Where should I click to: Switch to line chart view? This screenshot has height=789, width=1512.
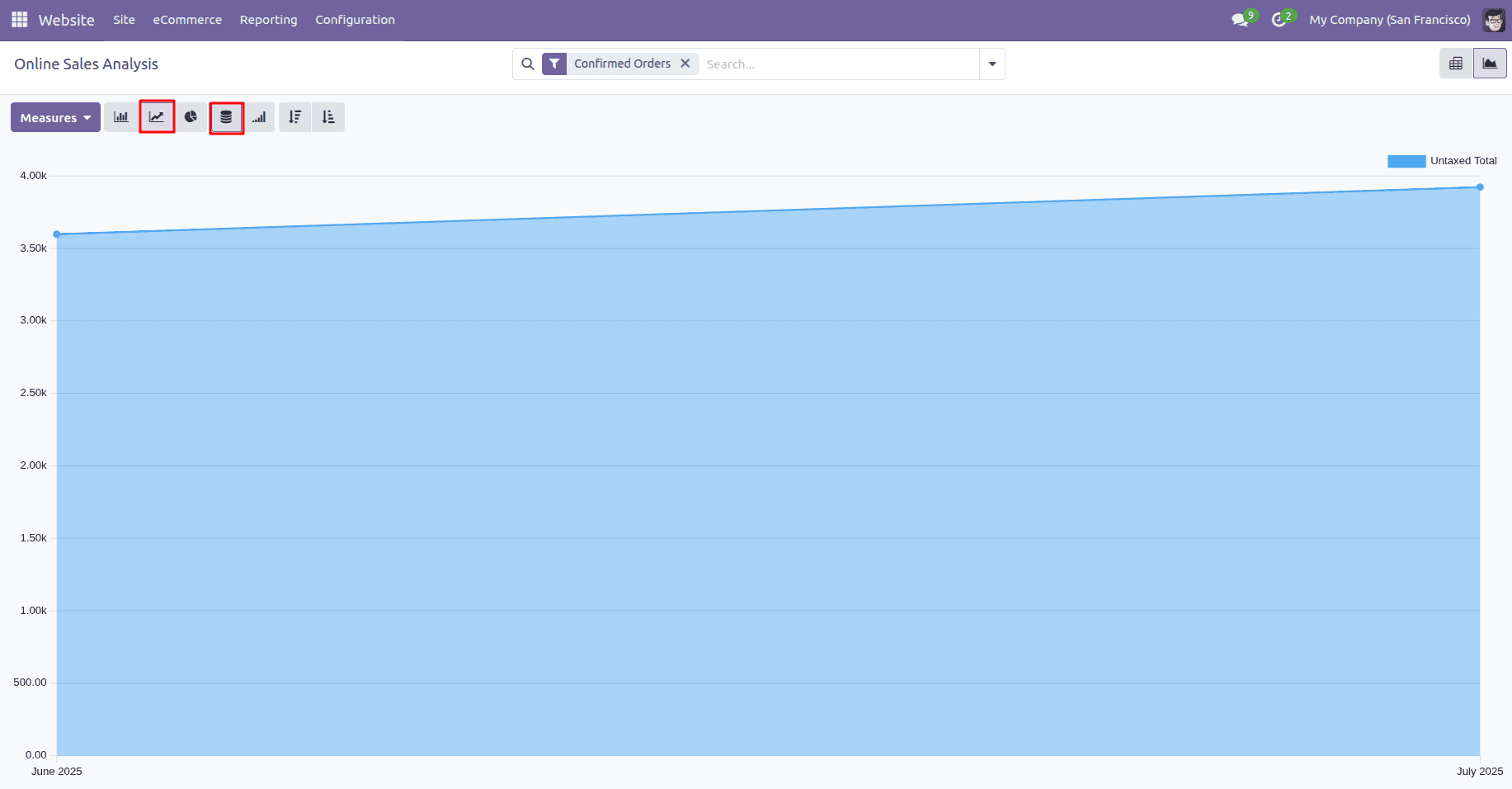(157, 117)
